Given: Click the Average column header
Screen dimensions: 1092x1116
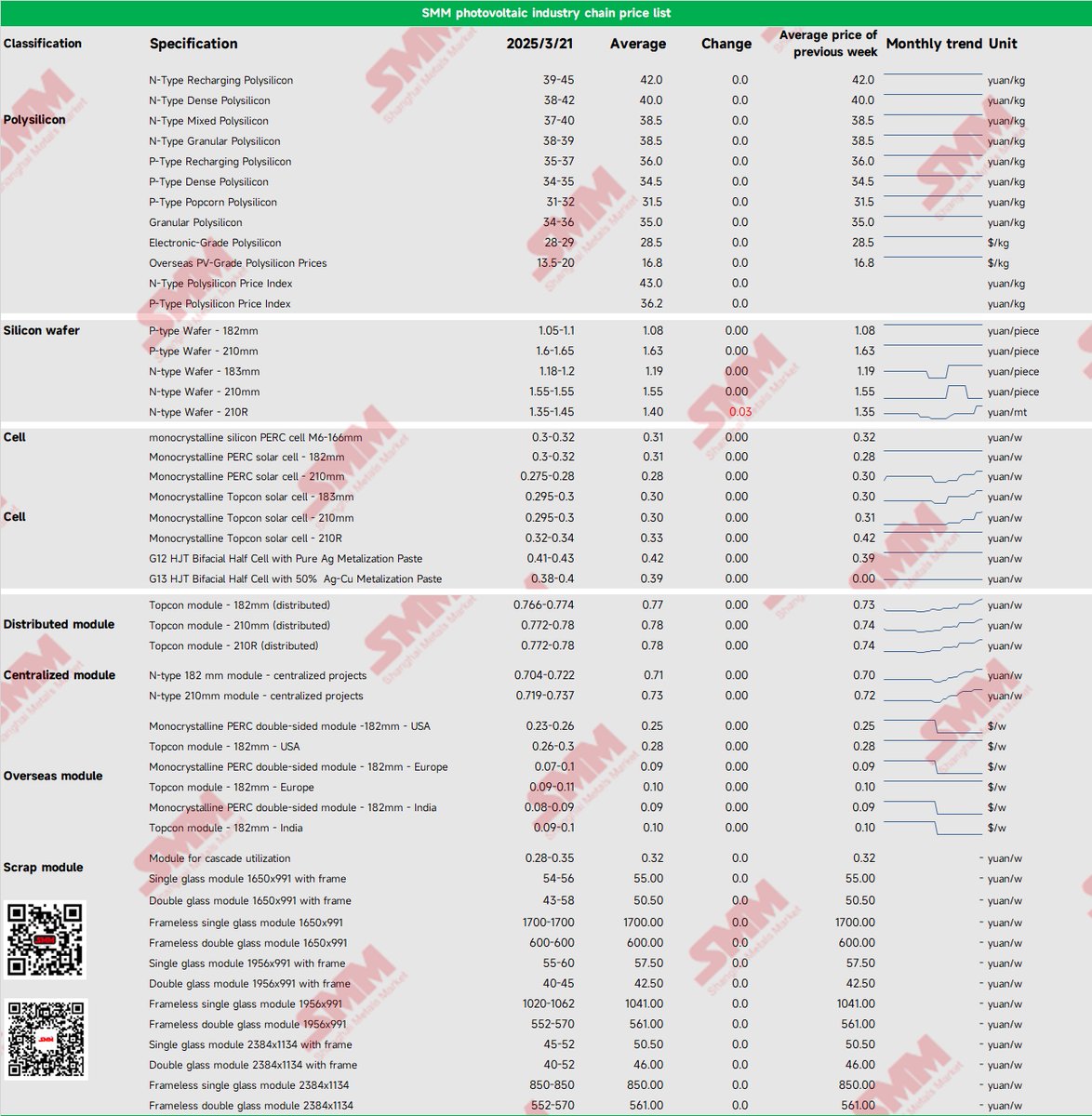Looking at the screenshot, I should pyautogui.click(x=637, y=44).
